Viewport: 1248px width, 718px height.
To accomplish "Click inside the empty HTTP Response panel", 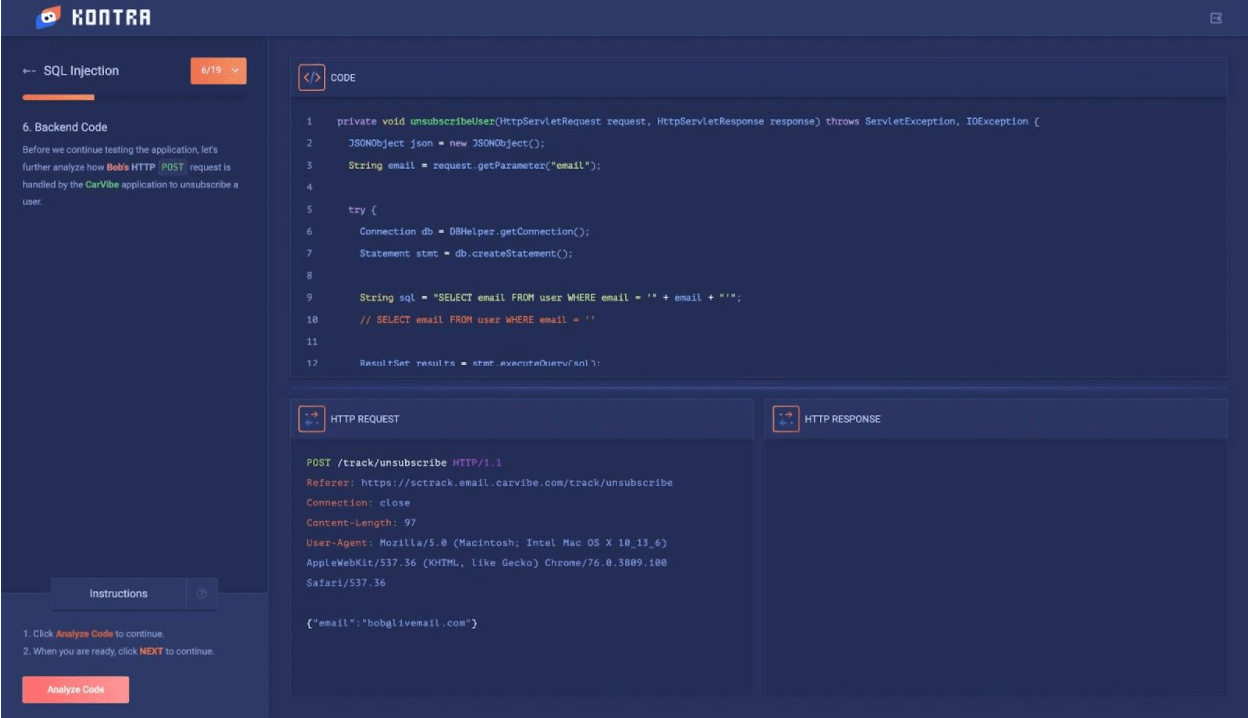I will coord(995,565).
